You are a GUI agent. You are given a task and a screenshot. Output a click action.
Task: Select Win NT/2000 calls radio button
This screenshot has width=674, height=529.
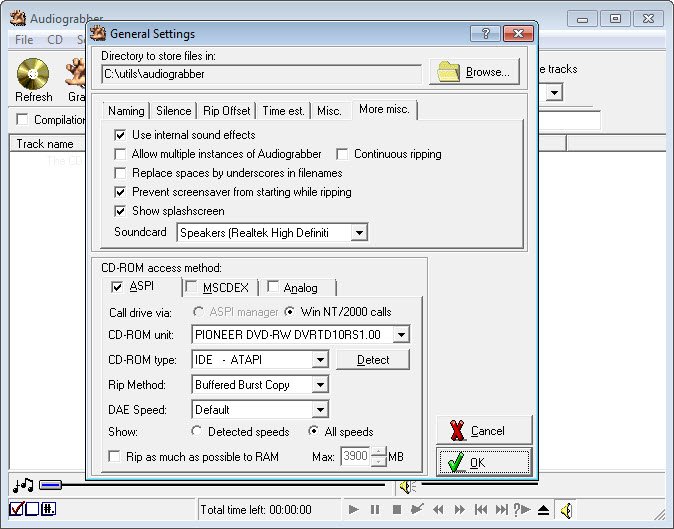coord(290,312)
